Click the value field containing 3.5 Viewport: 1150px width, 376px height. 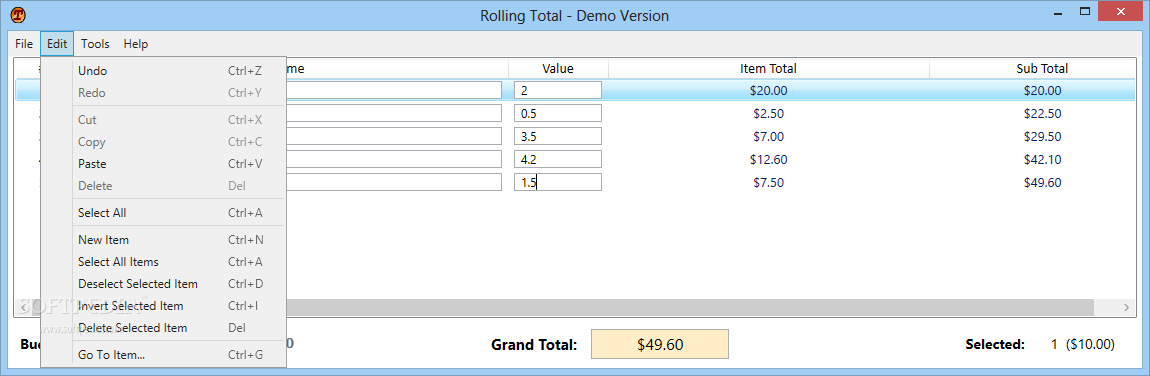(x=558, y=136)
